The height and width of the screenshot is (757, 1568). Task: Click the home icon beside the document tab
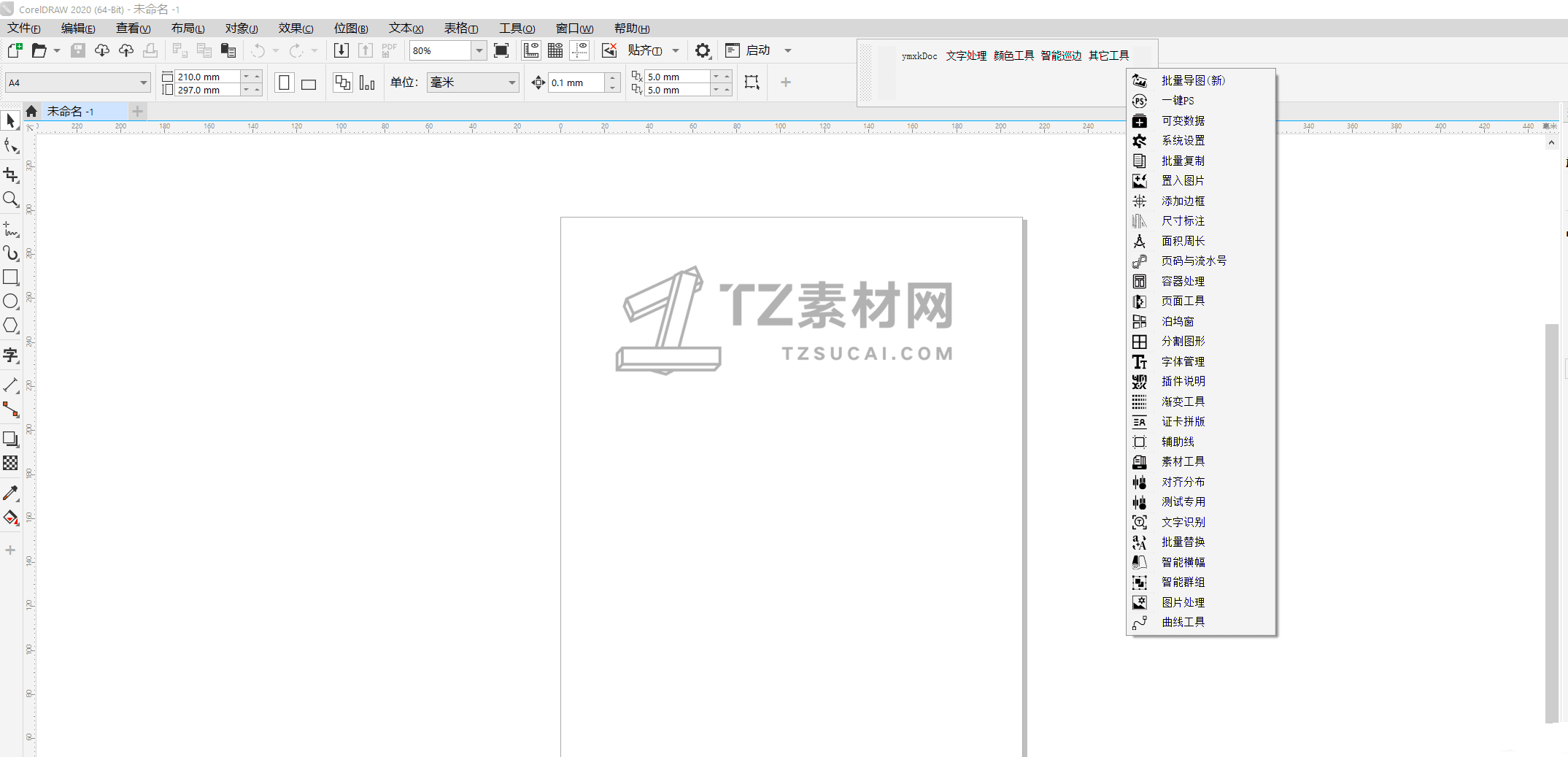[x=31, y=111]
